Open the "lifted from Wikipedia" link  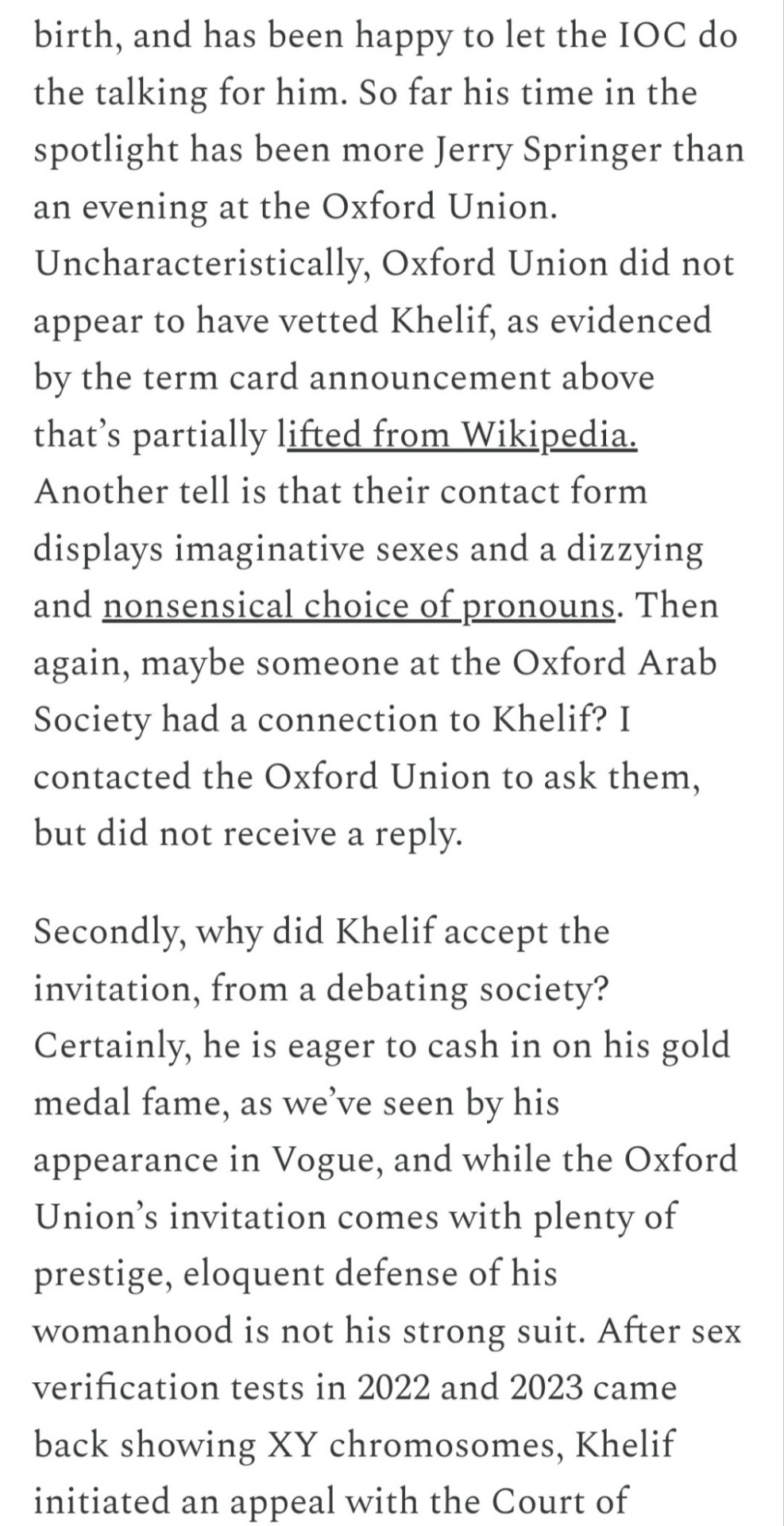(x=461, y=435)
